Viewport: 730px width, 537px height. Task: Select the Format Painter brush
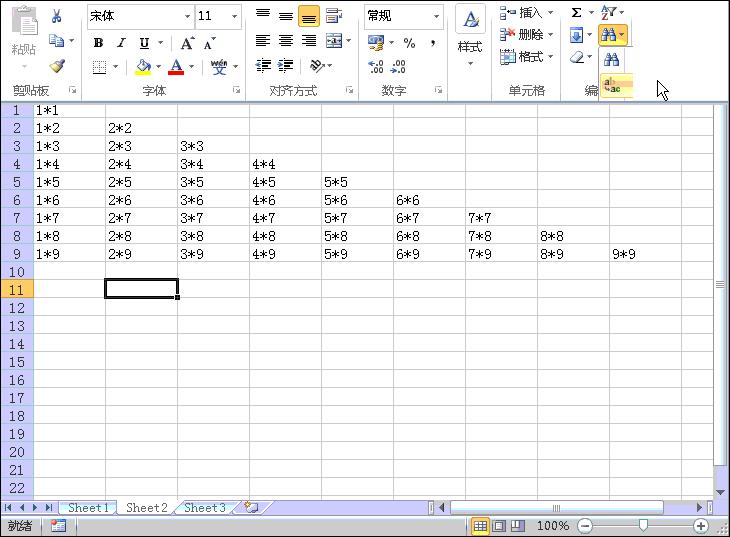57,66
